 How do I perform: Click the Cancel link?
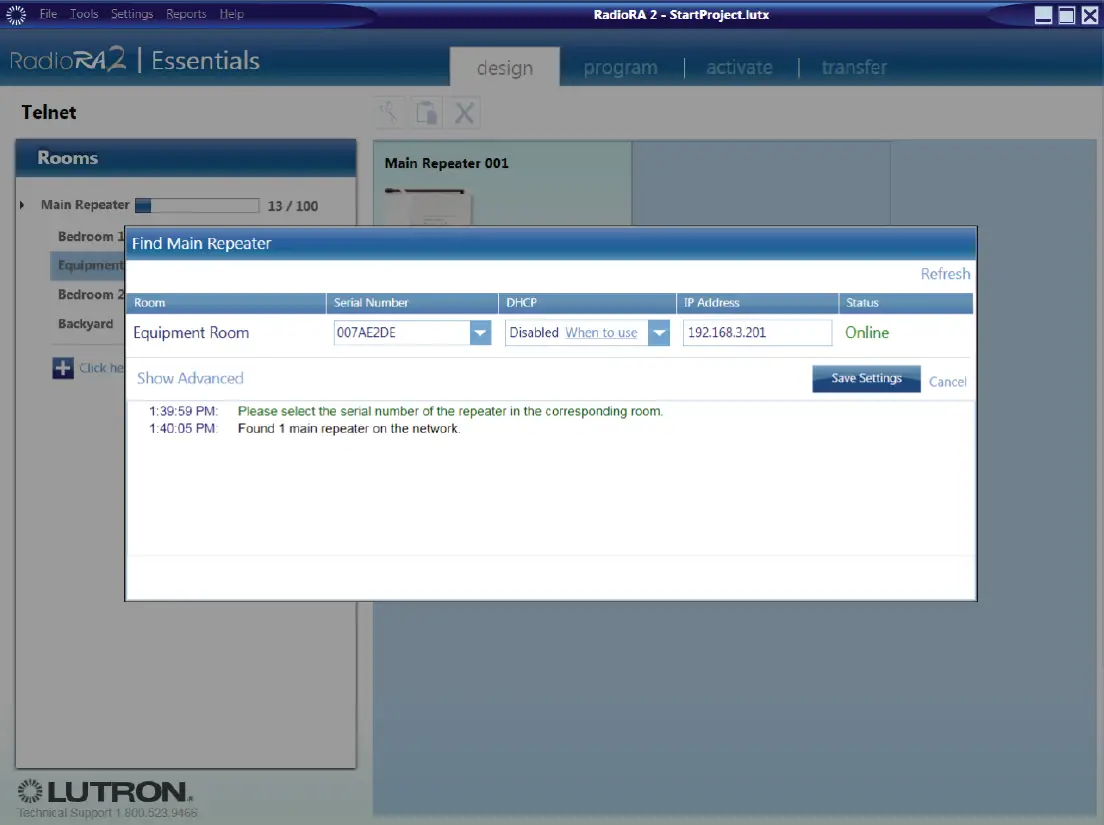(x=948, y=382)
